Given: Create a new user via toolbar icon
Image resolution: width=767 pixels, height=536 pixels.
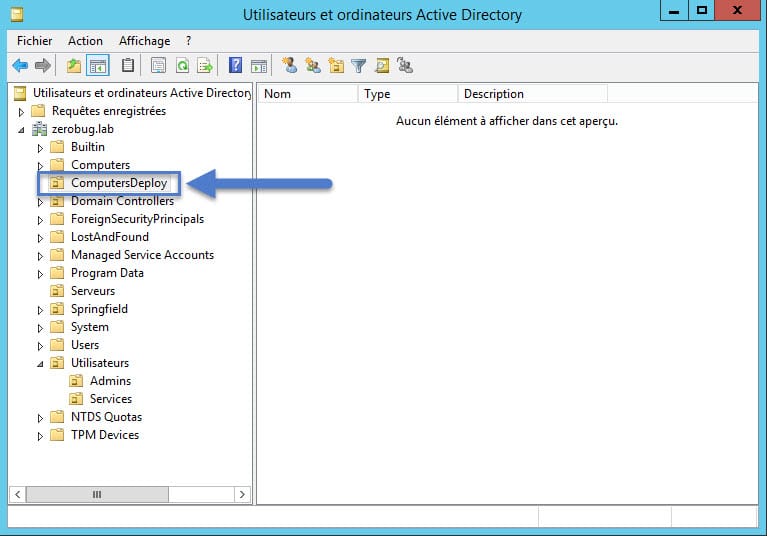Looking at the screenshot, I should [x=290, y=66].
